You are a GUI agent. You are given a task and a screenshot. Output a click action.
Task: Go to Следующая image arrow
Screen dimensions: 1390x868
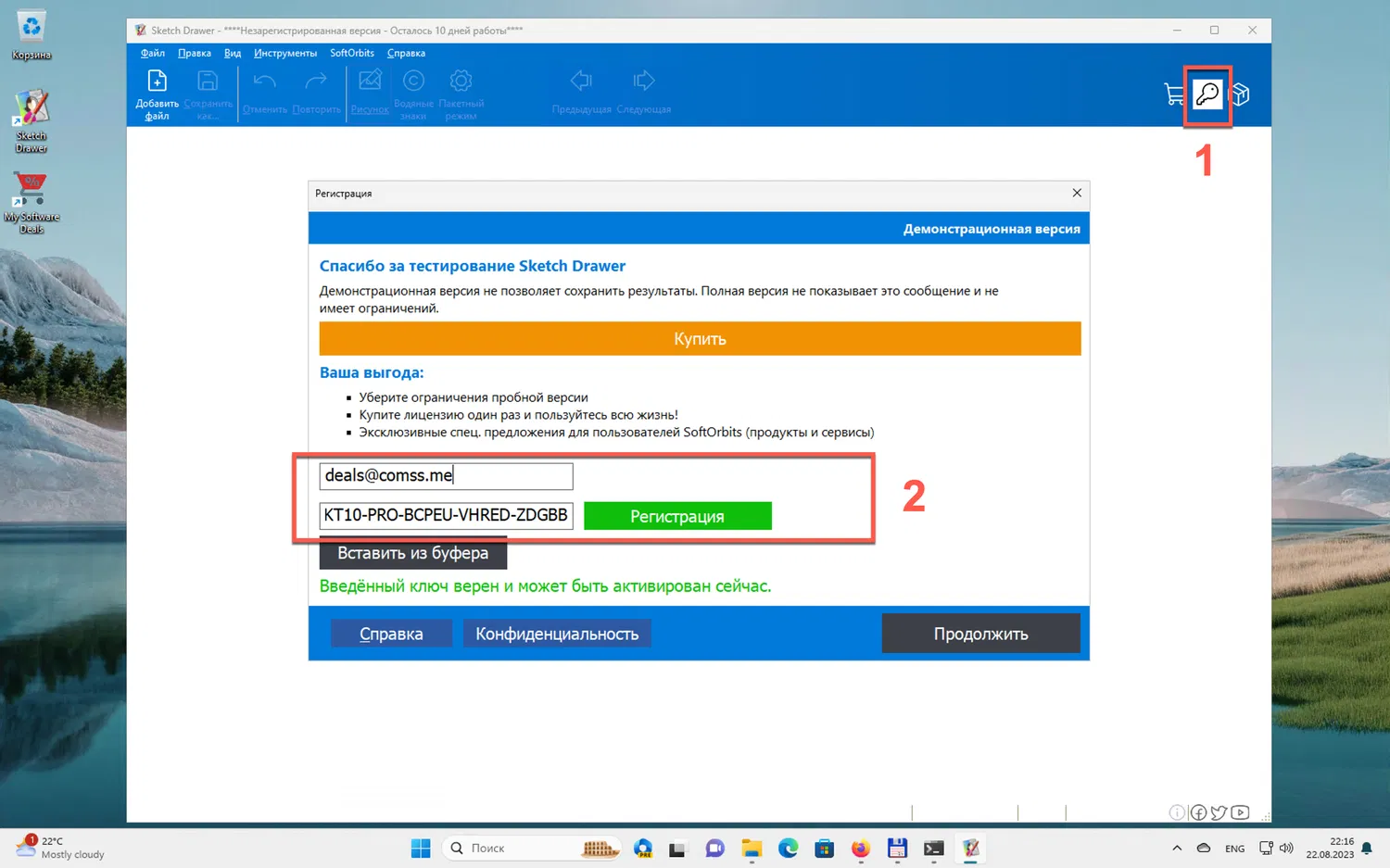(644, 93)
